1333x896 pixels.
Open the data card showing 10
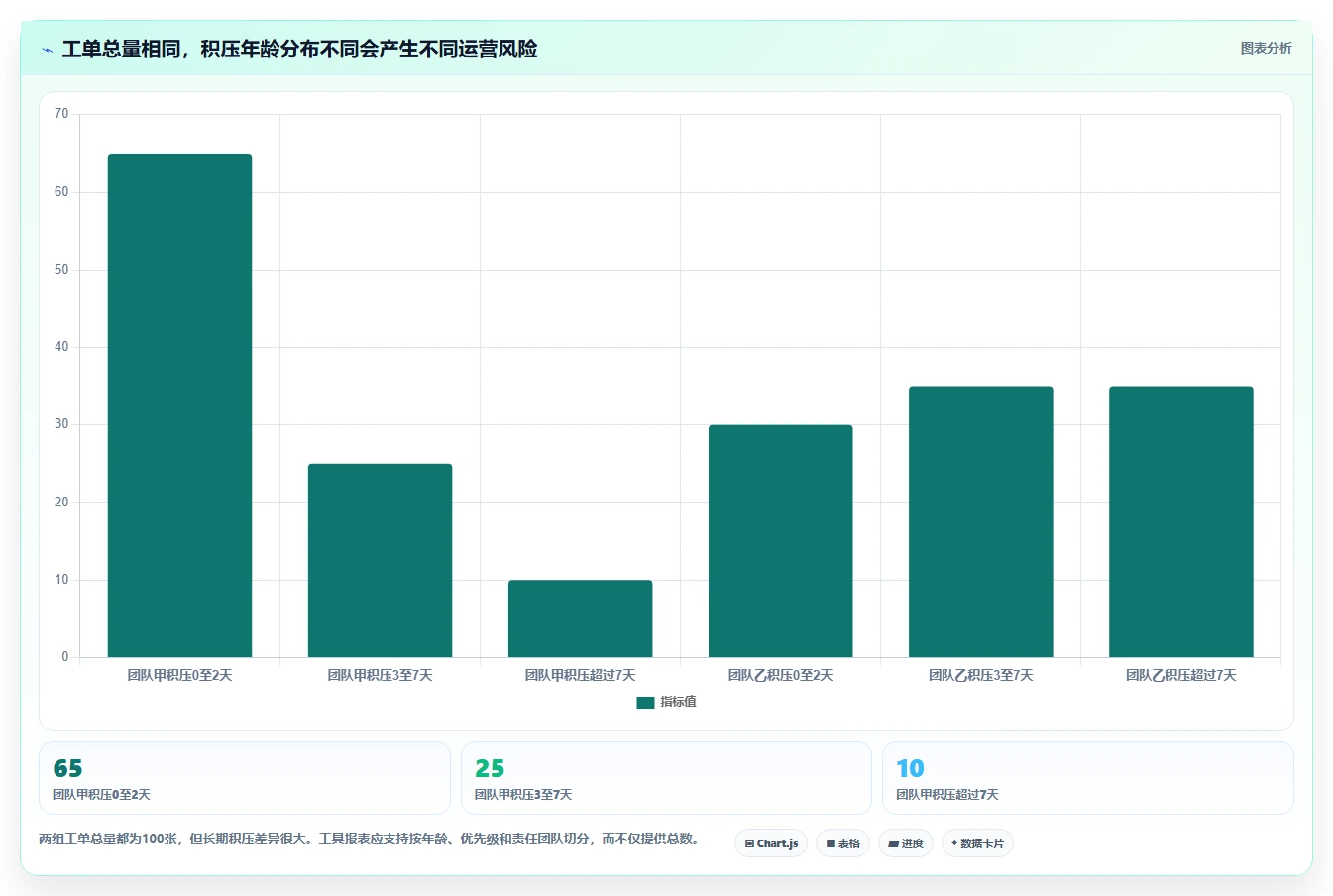[x=1088, y=778]
